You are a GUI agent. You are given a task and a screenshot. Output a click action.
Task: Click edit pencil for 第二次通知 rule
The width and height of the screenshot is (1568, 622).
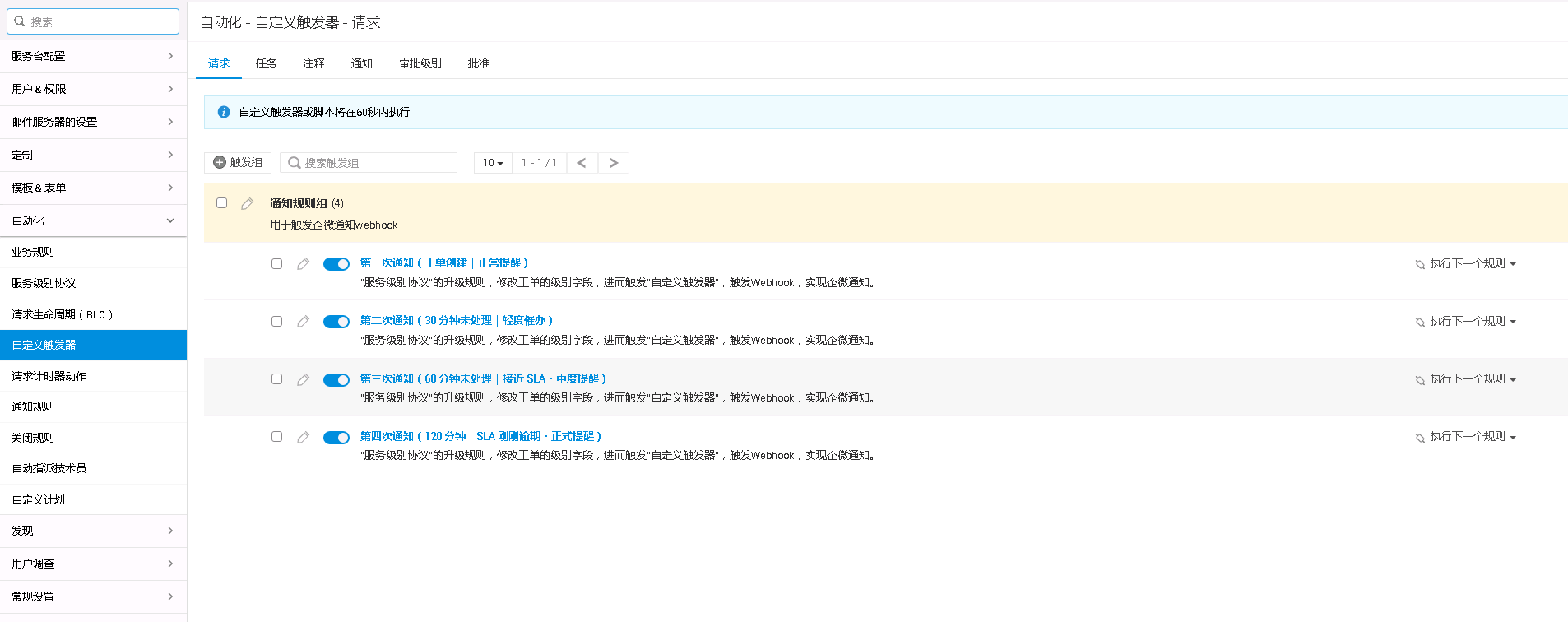[303, 322]
